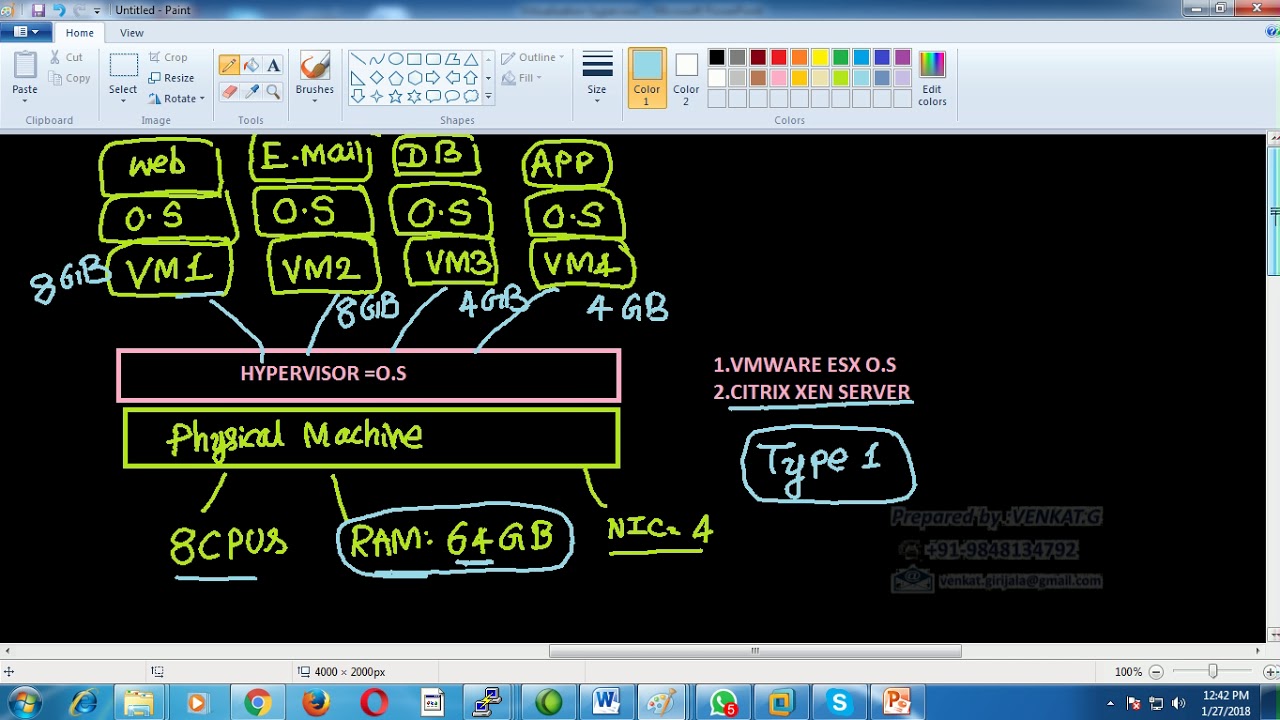Choose the Polygon shape
Viewport: 1280px width, 720px height.
pyautogui.click(x=452, y=59)
